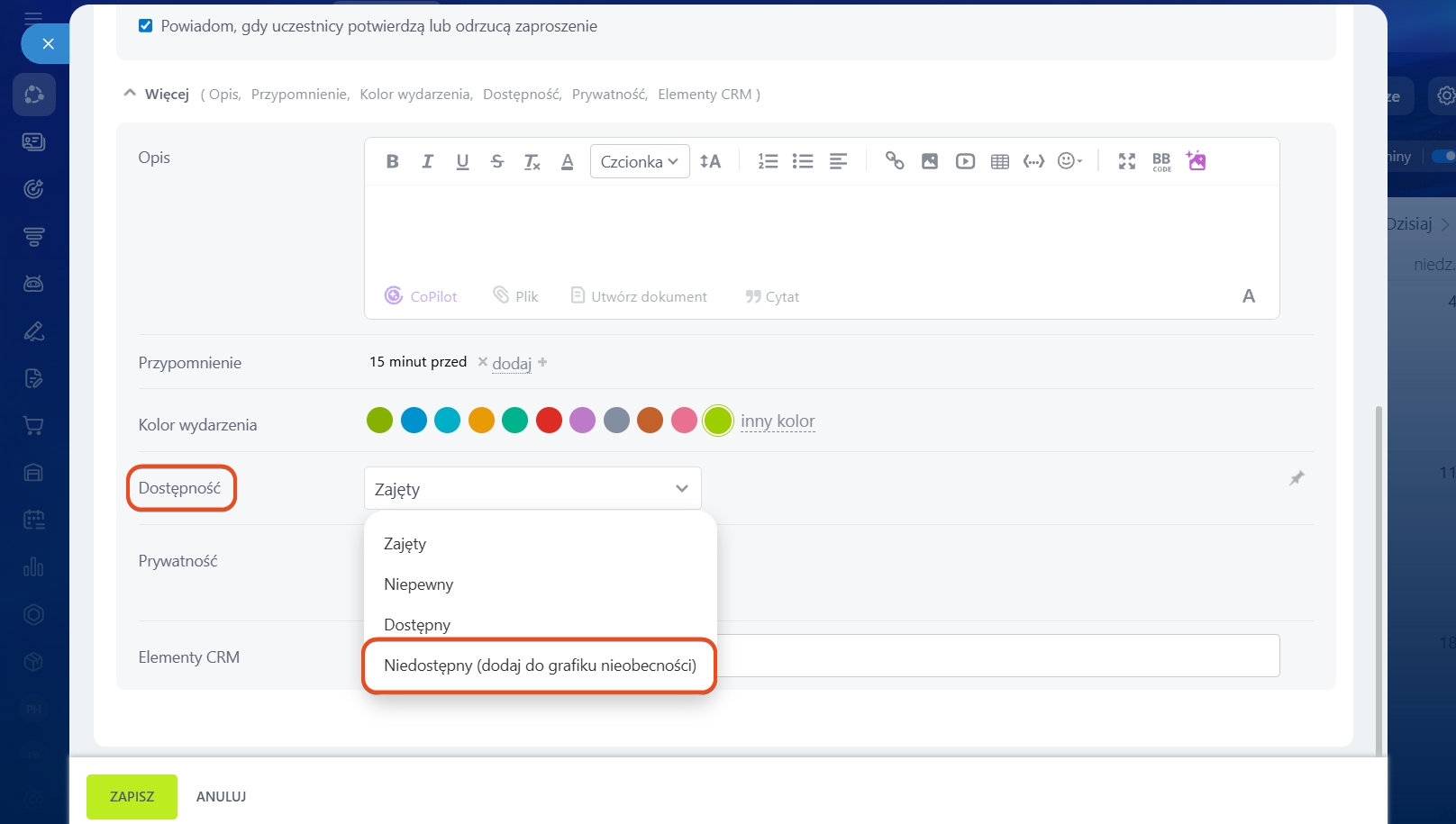The height and width of the screenshot is (824, 1456).
Task: Insert an image into the description
Action: coord(930,161)
